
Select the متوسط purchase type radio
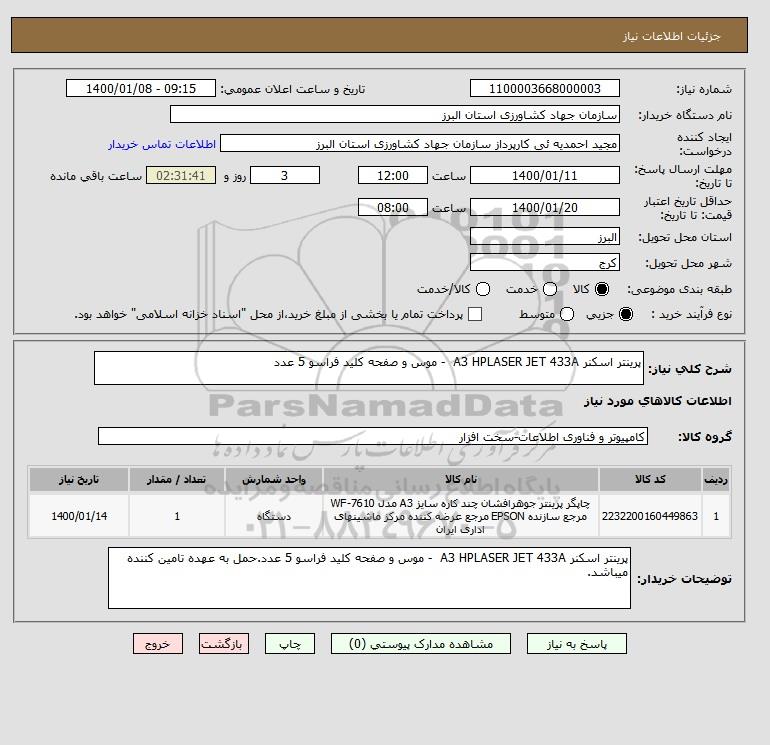pos(567,314)
